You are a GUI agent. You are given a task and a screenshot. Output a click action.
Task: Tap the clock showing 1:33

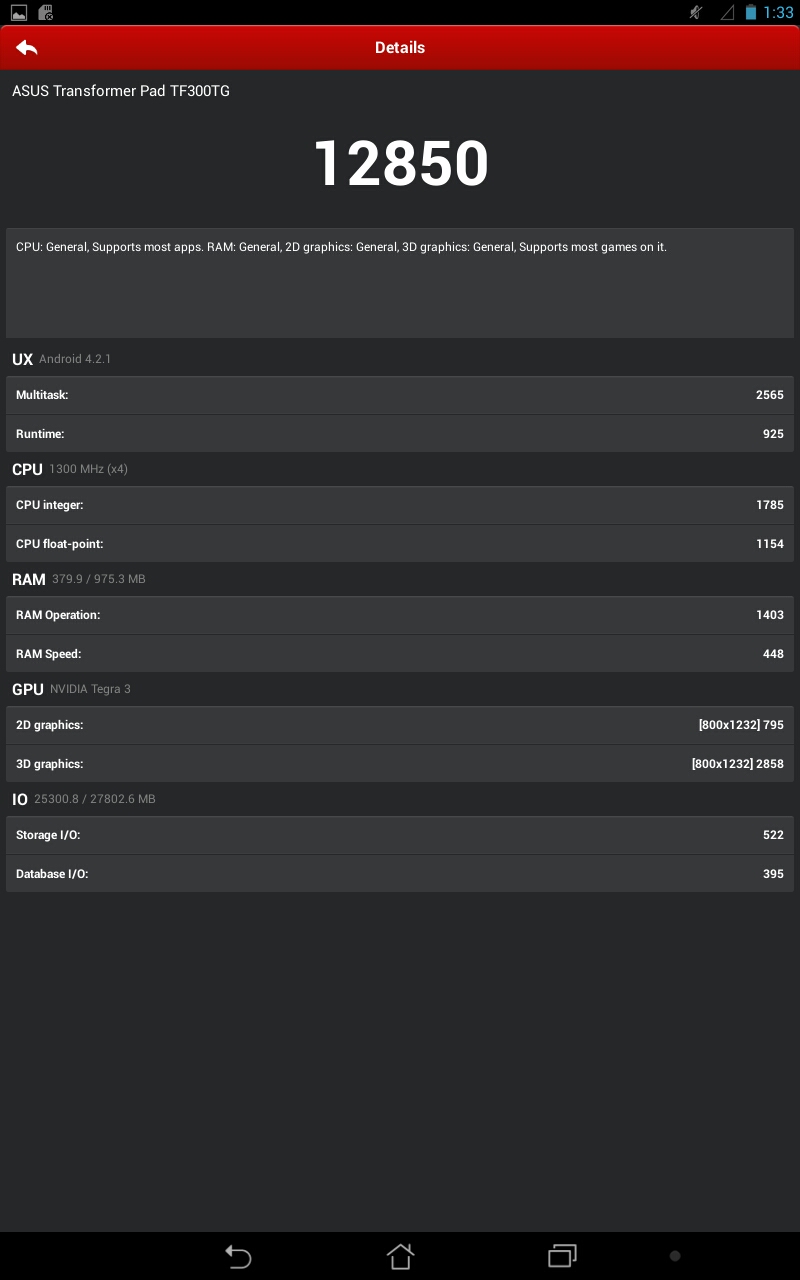click(778, 13)
